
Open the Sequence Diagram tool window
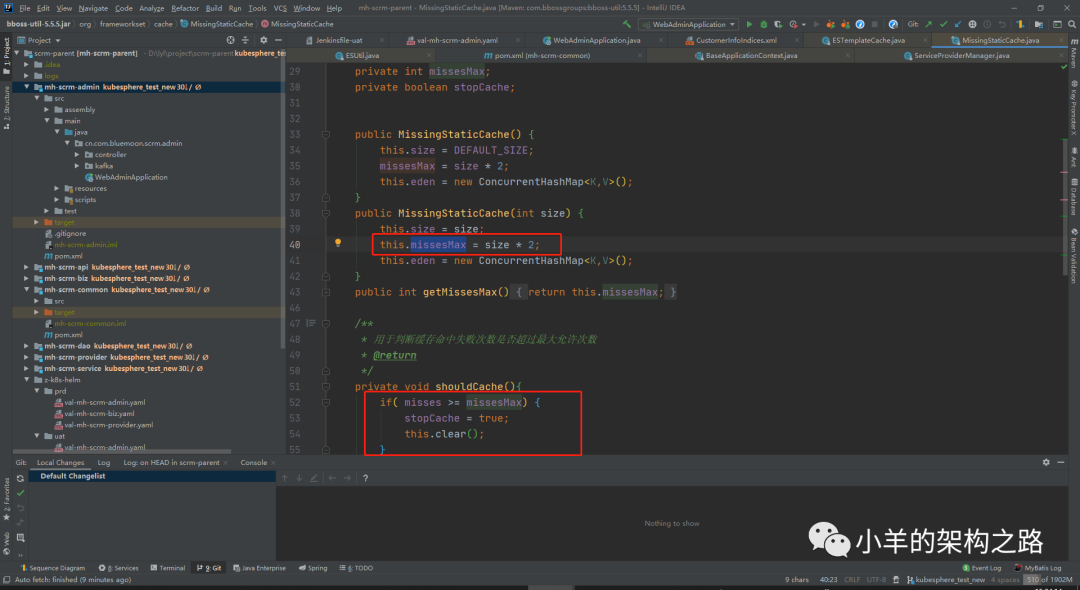[x=52, y=568]
